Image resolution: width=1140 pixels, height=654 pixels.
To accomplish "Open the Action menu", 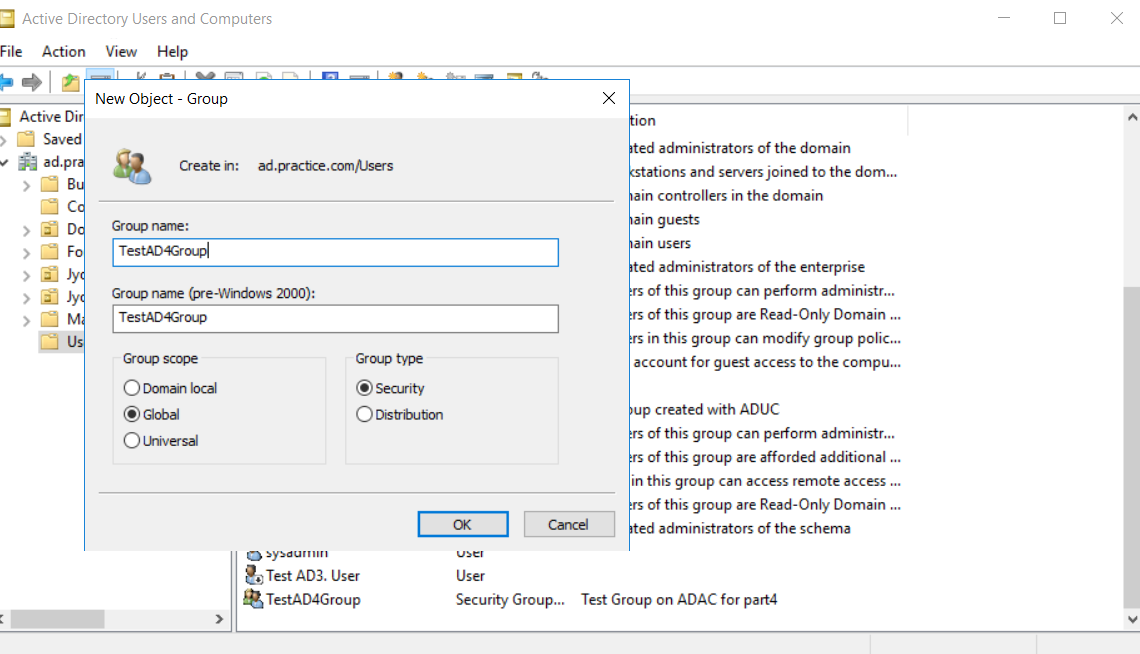I will pyautogui.click(x=63, y=52).
